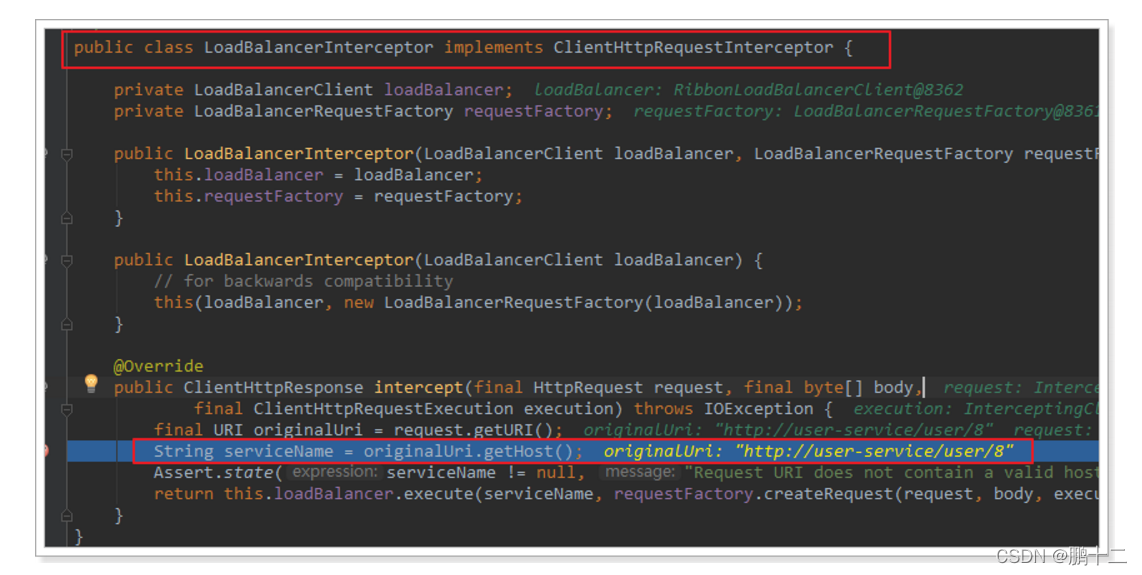Collapse the intercept method body fold marker
This screenshot has height=575, width=1142.
tap(66, 410)
